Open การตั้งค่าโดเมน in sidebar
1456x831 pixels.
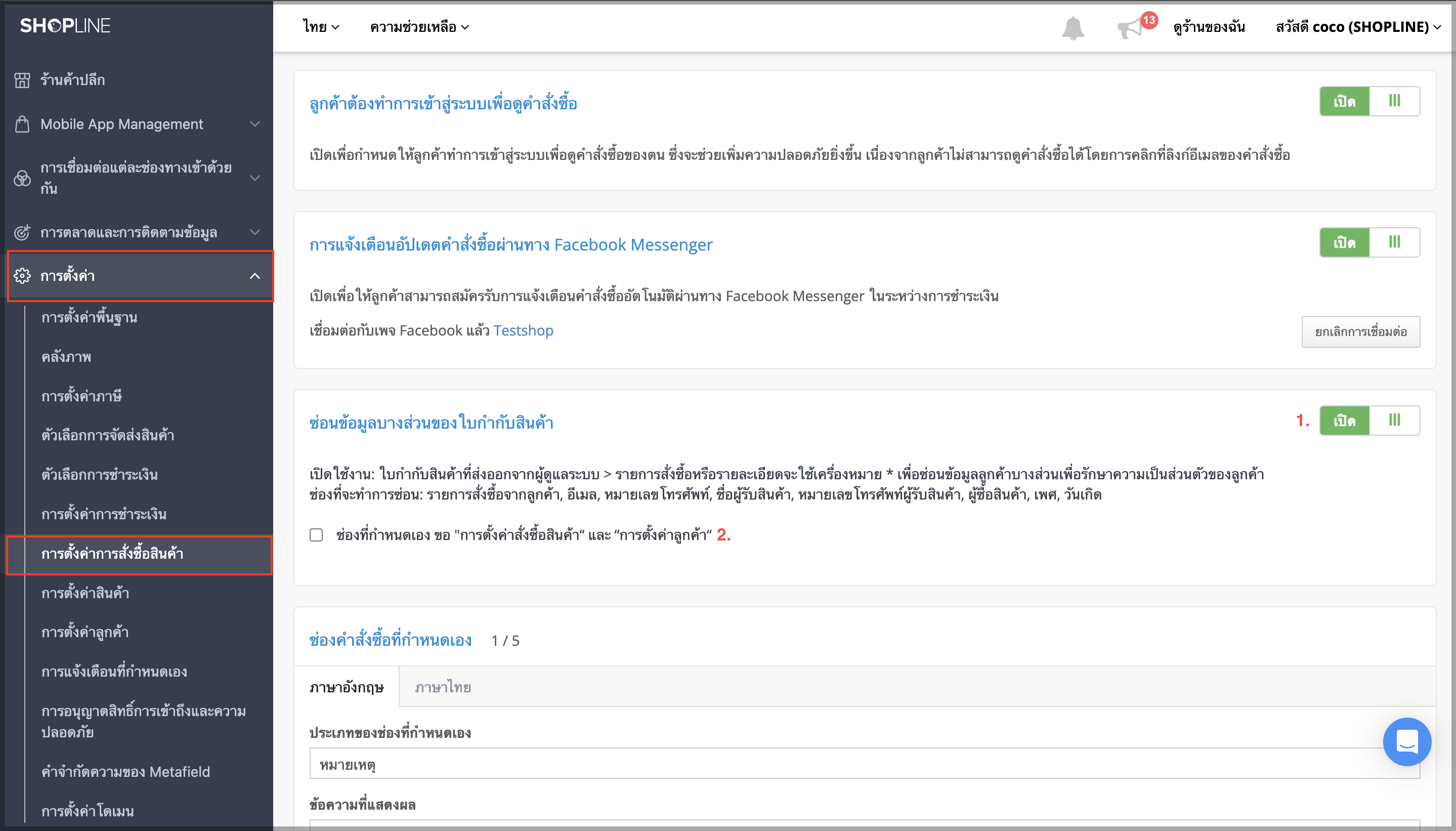(x=88, y=811)
